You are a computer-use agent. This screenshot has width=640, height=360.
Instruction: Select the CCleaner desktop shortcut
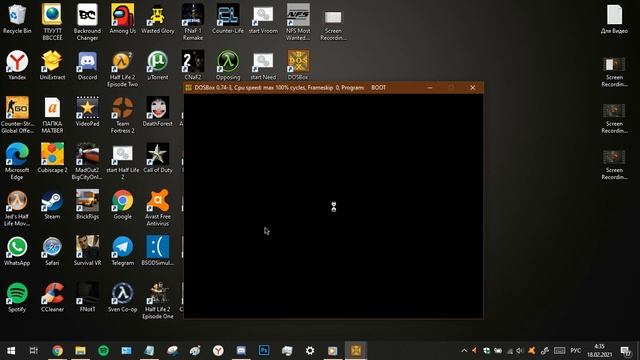52,298
